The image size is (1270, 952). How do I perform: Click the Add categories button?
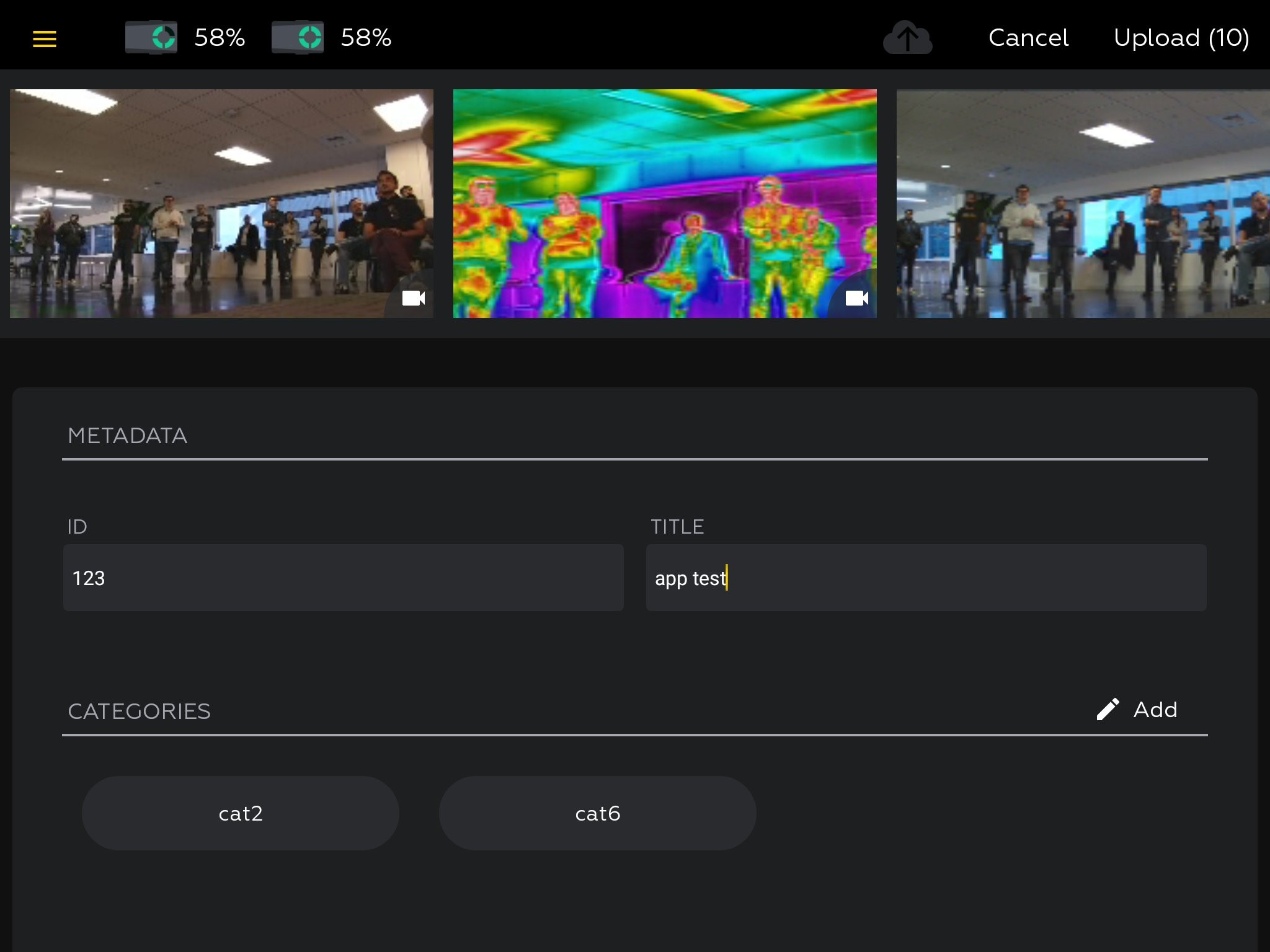1155,710
